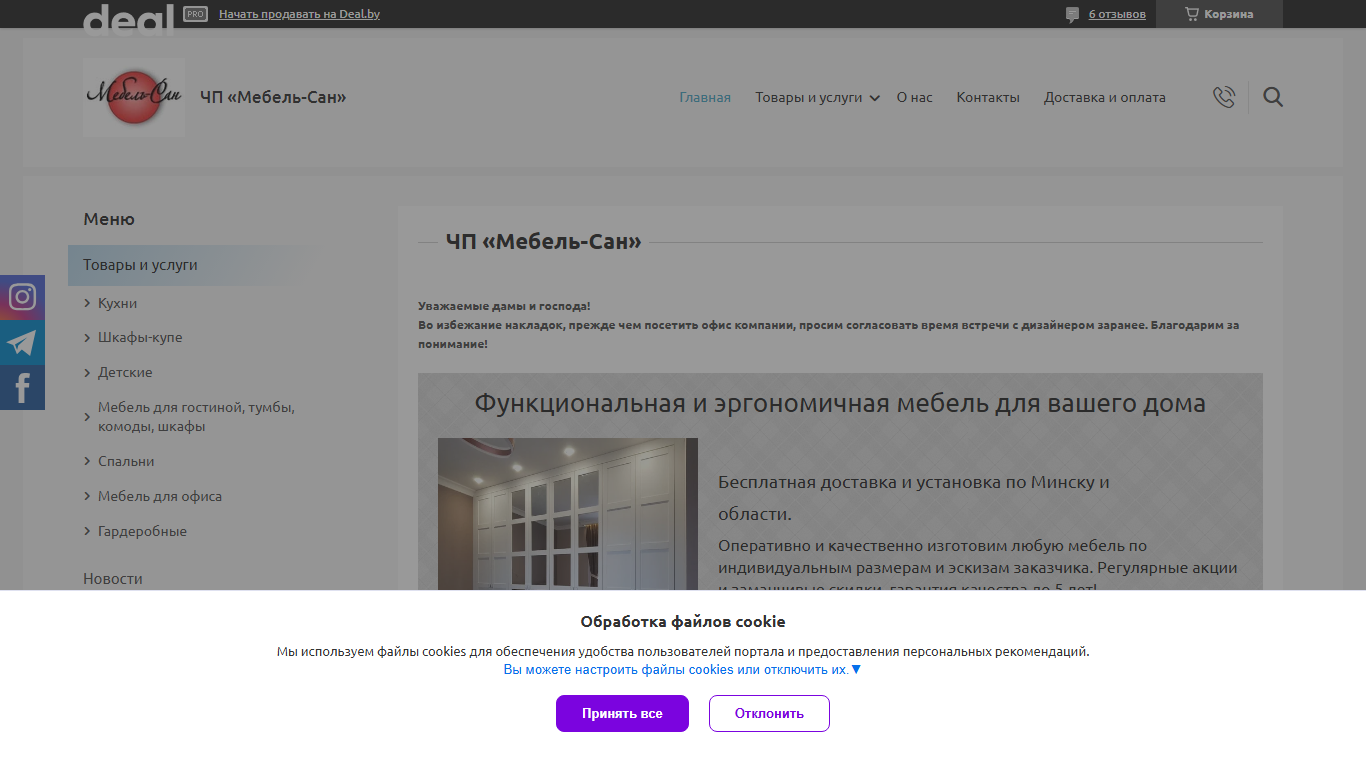Expand the chevron beside Шкафы-купе

pyautogui.click(x=88, y=338)
